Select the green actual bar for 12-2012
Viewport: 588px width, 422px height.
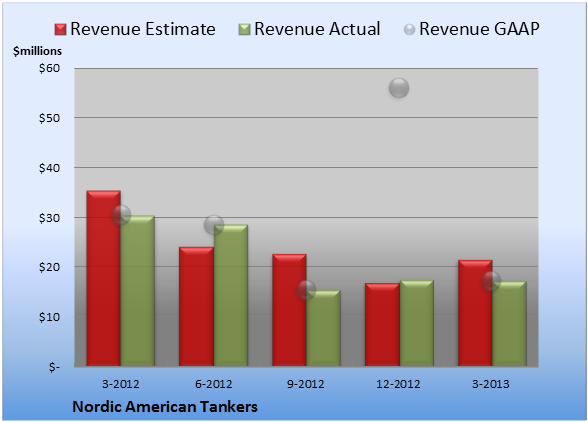click(417, 323)
